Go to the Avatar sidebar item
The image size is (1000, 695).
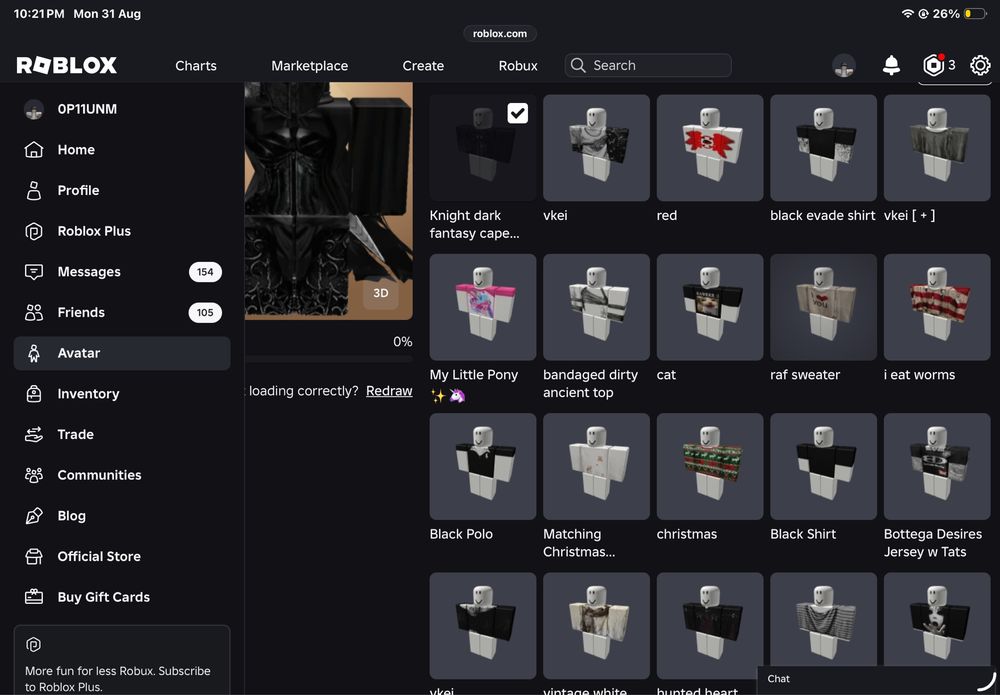tap(122, 353)
